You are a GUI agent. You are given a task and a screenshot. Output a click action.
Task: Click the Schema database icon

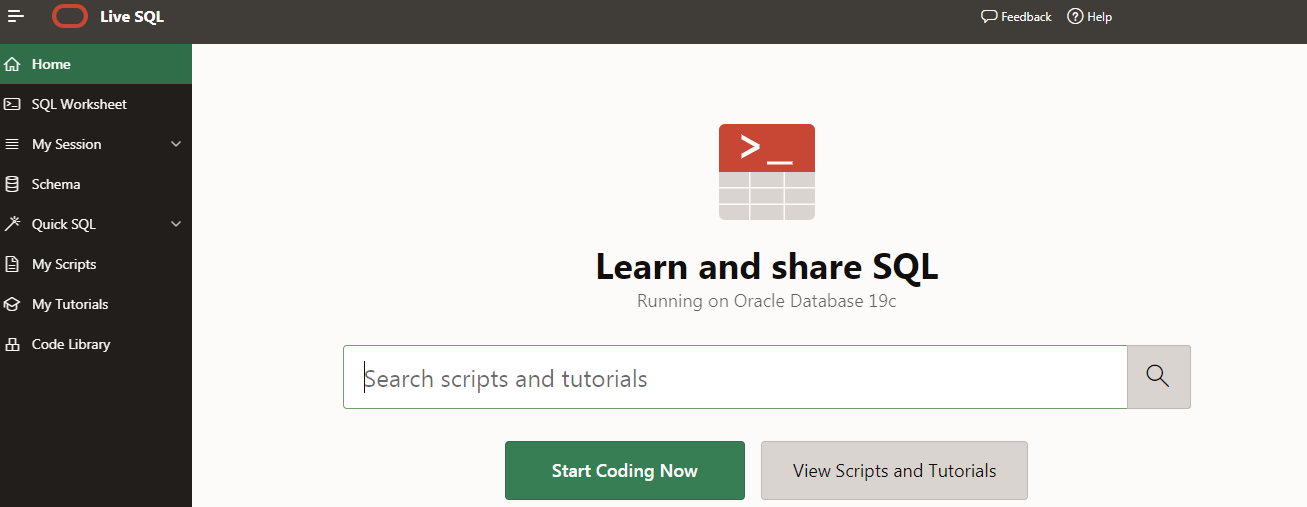pos(12,184)
